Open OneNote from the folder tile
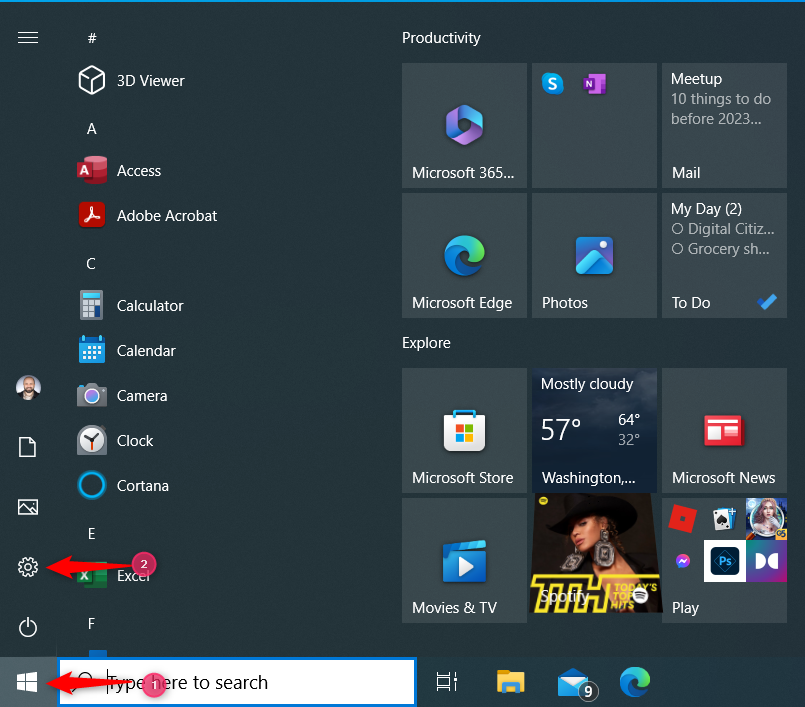 pyautogui.click(x=595, y=83)
